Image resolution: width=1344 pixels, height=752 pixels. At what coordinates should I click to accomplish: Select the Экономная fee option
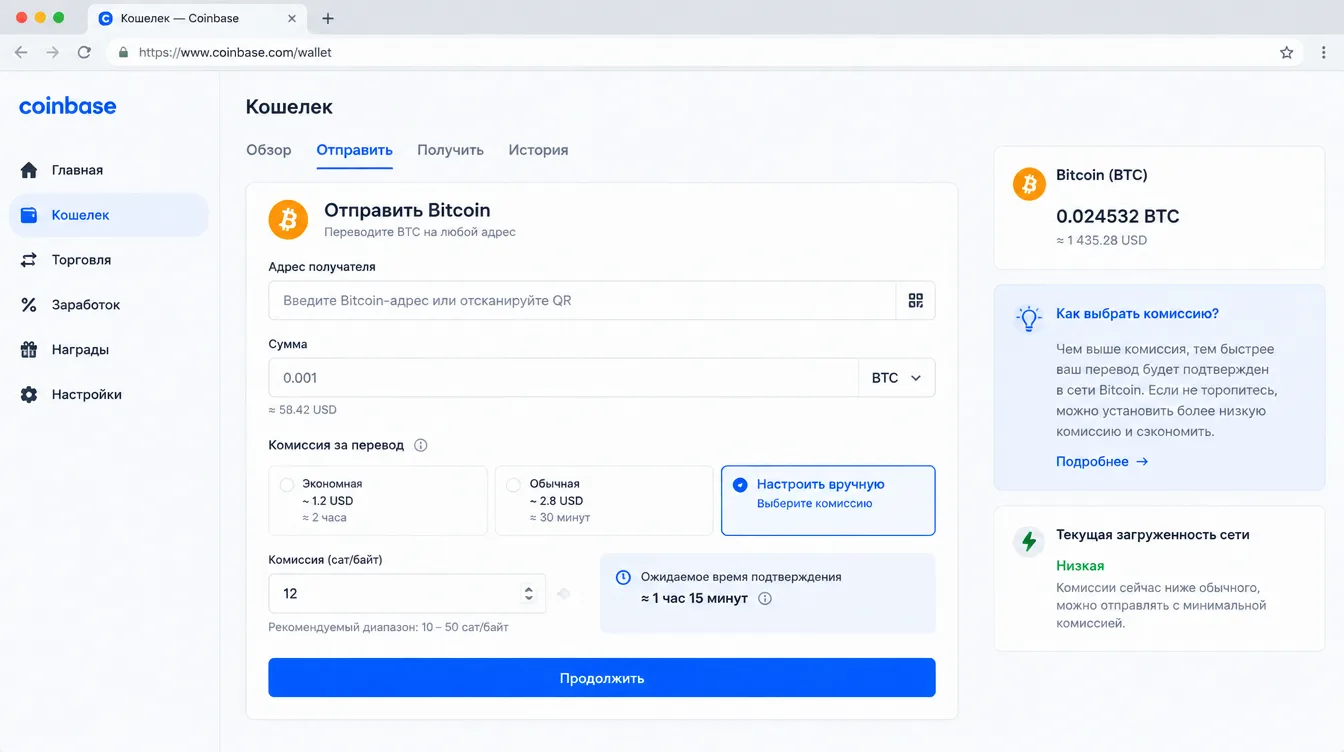pyautogui.click(x=378, y=500)
